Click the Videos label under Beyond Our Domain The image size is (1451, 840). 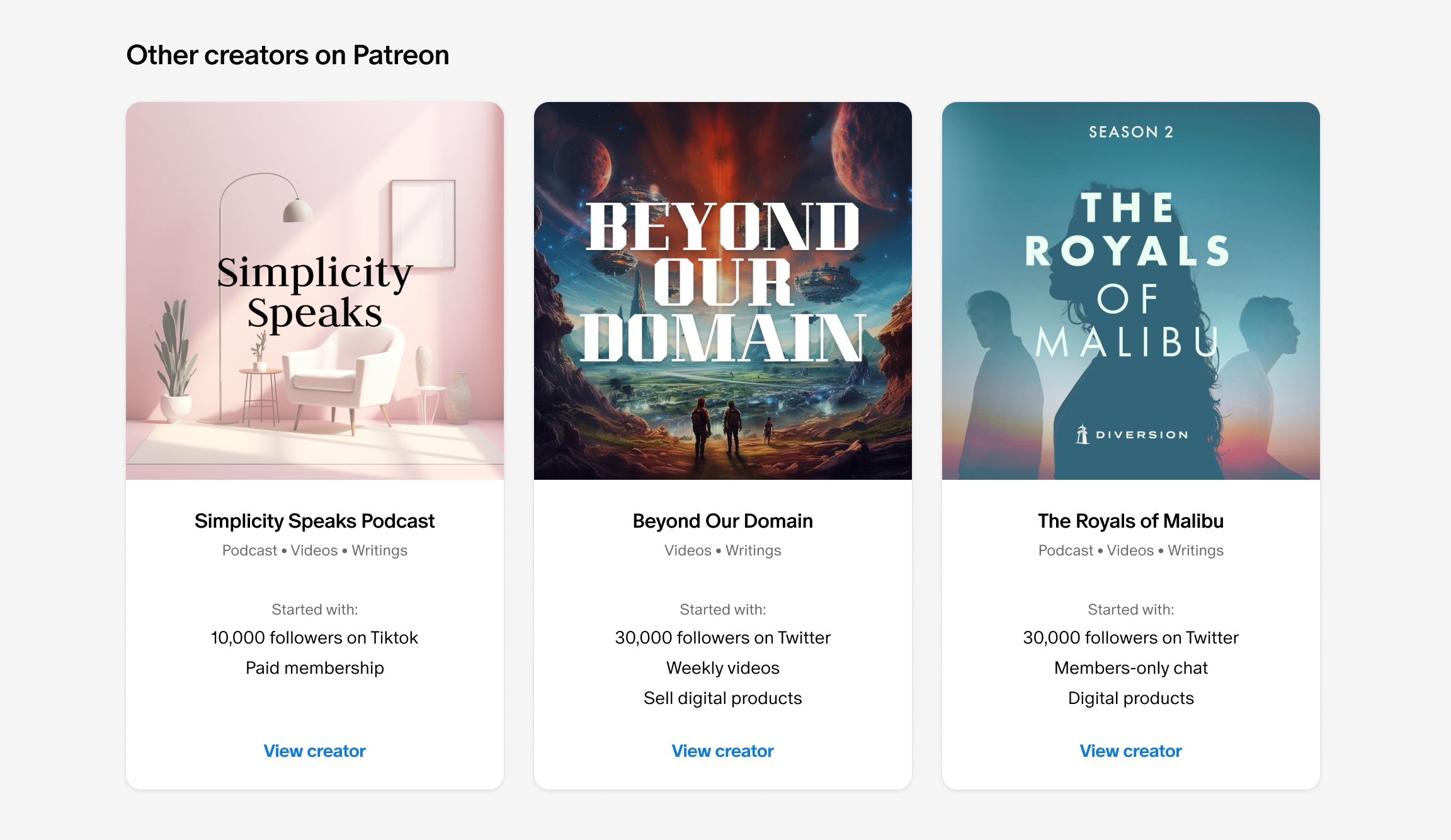click(x=688, y=550)
